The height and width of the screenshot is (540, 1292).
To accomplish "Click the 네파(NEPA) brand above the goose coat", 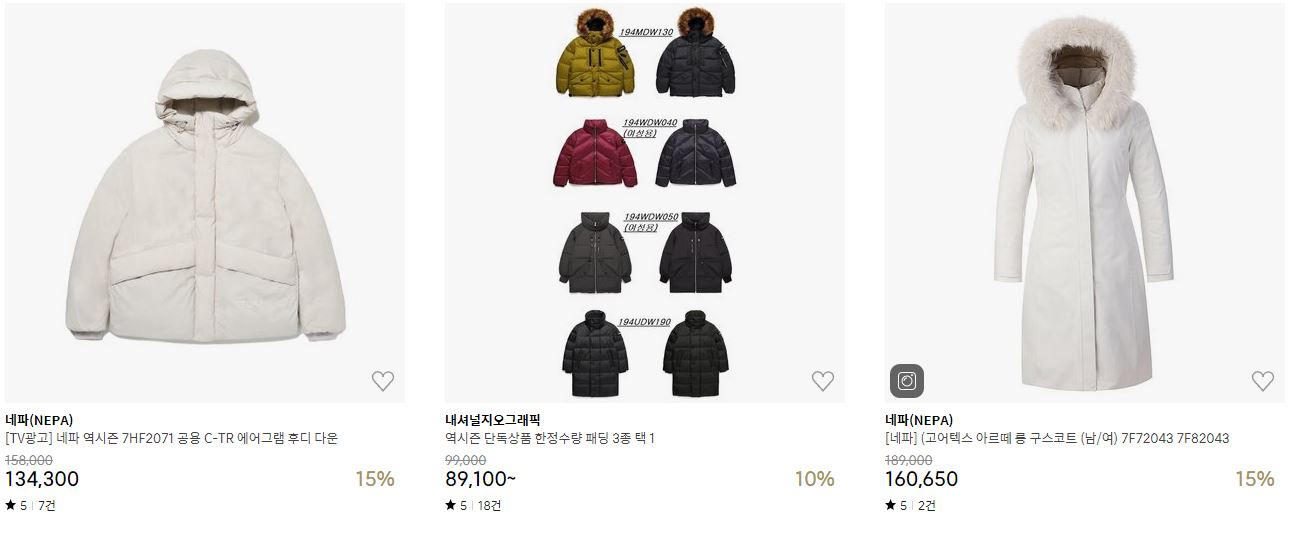I will 919,420.
